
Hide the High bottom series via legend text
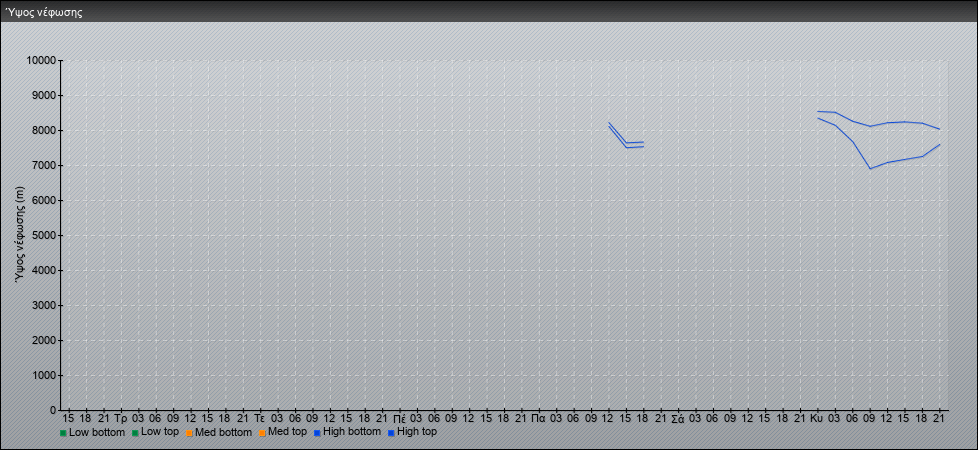pyautogui.click(x=353, y=432)
